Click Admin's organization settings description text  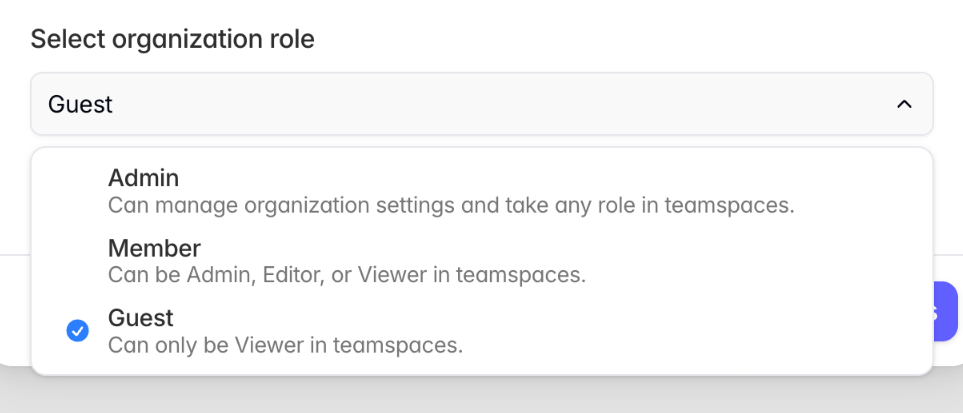[450, 206]
